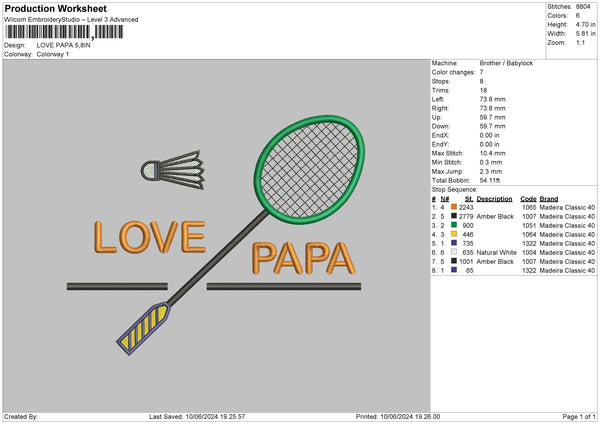Click the Zoom value 1:1
Viewport: 600px width, 424px height.
point(580,42)
